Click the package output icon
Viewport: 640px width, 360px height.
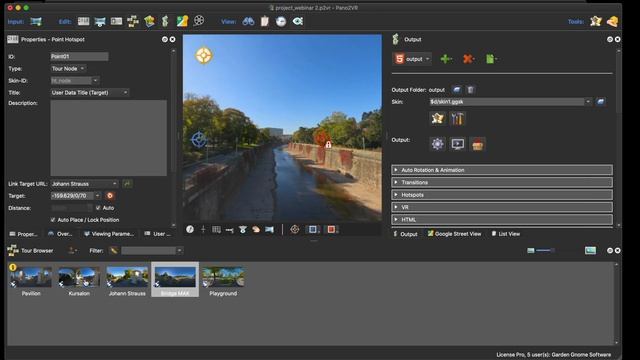coord(478,144)
